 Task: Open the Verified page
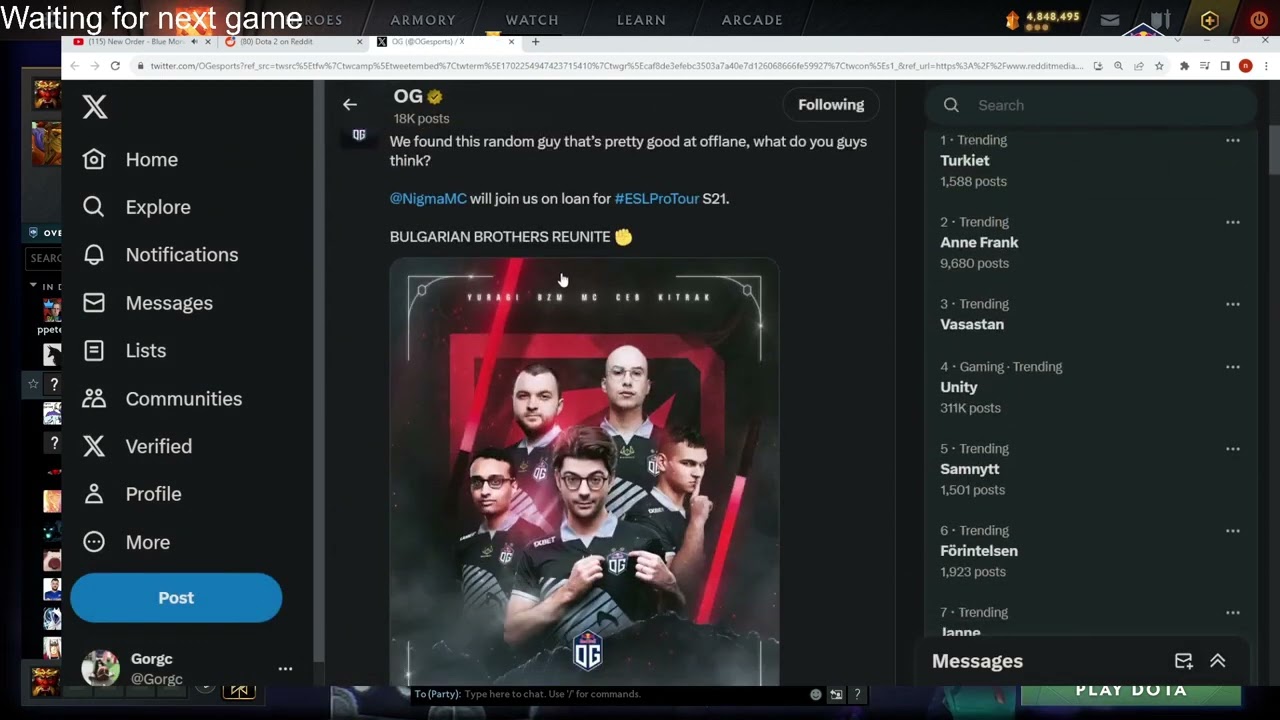(x=137, y=447)
